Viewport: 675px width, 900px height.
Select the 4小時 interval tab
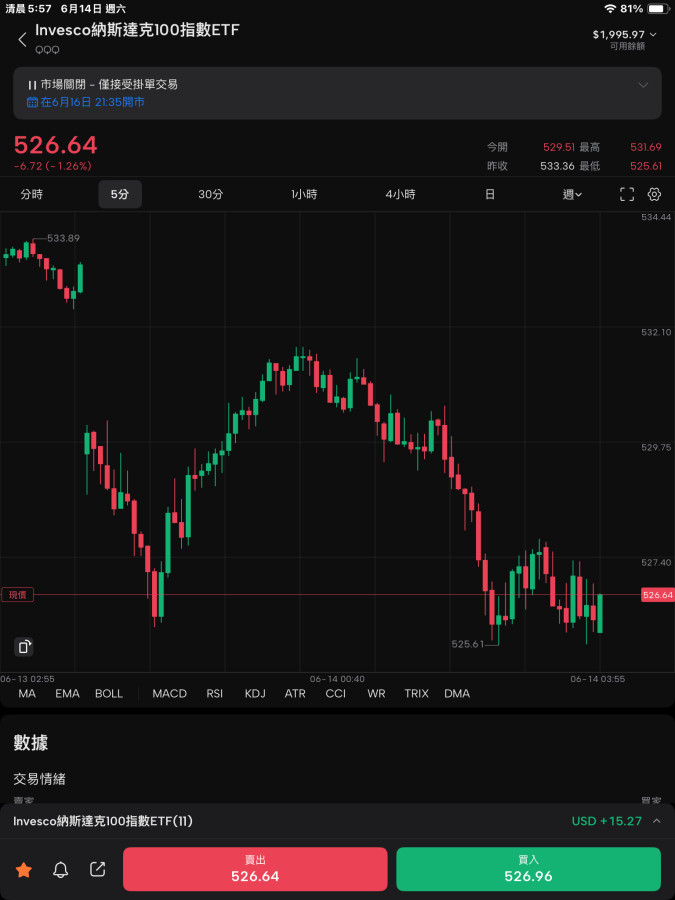[x=400, y=195]
